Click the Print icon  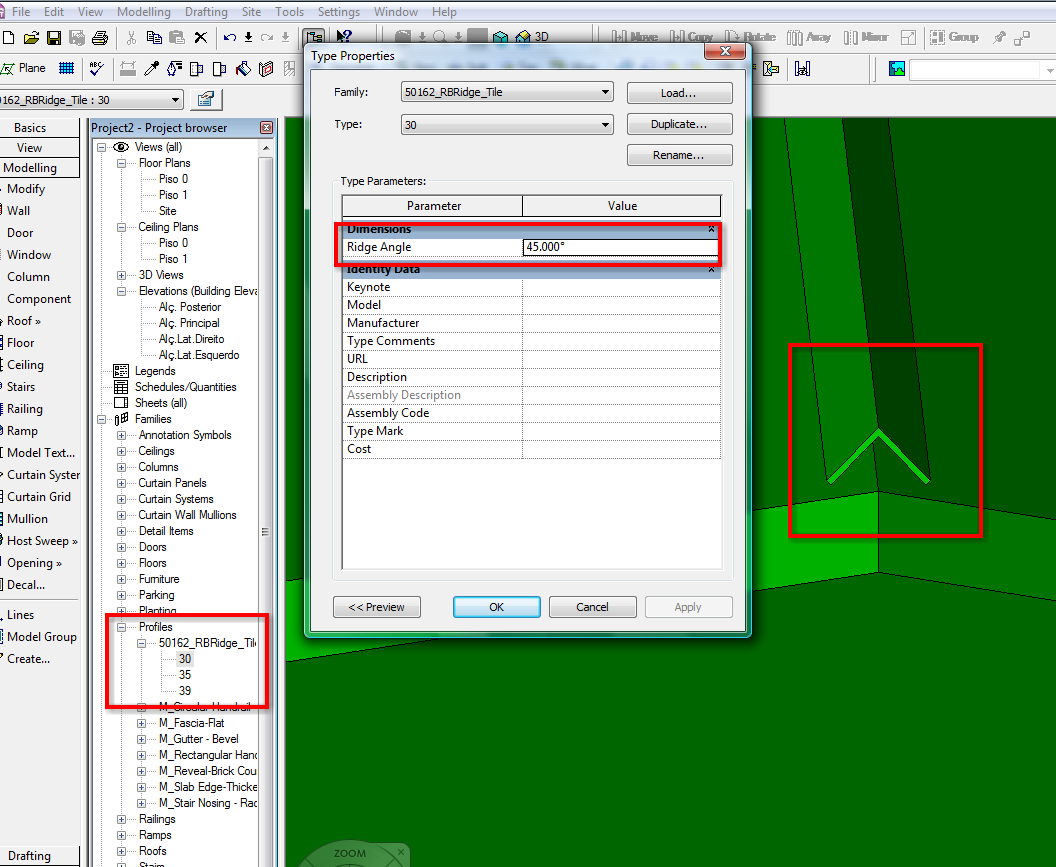click(x=101, y=37)
